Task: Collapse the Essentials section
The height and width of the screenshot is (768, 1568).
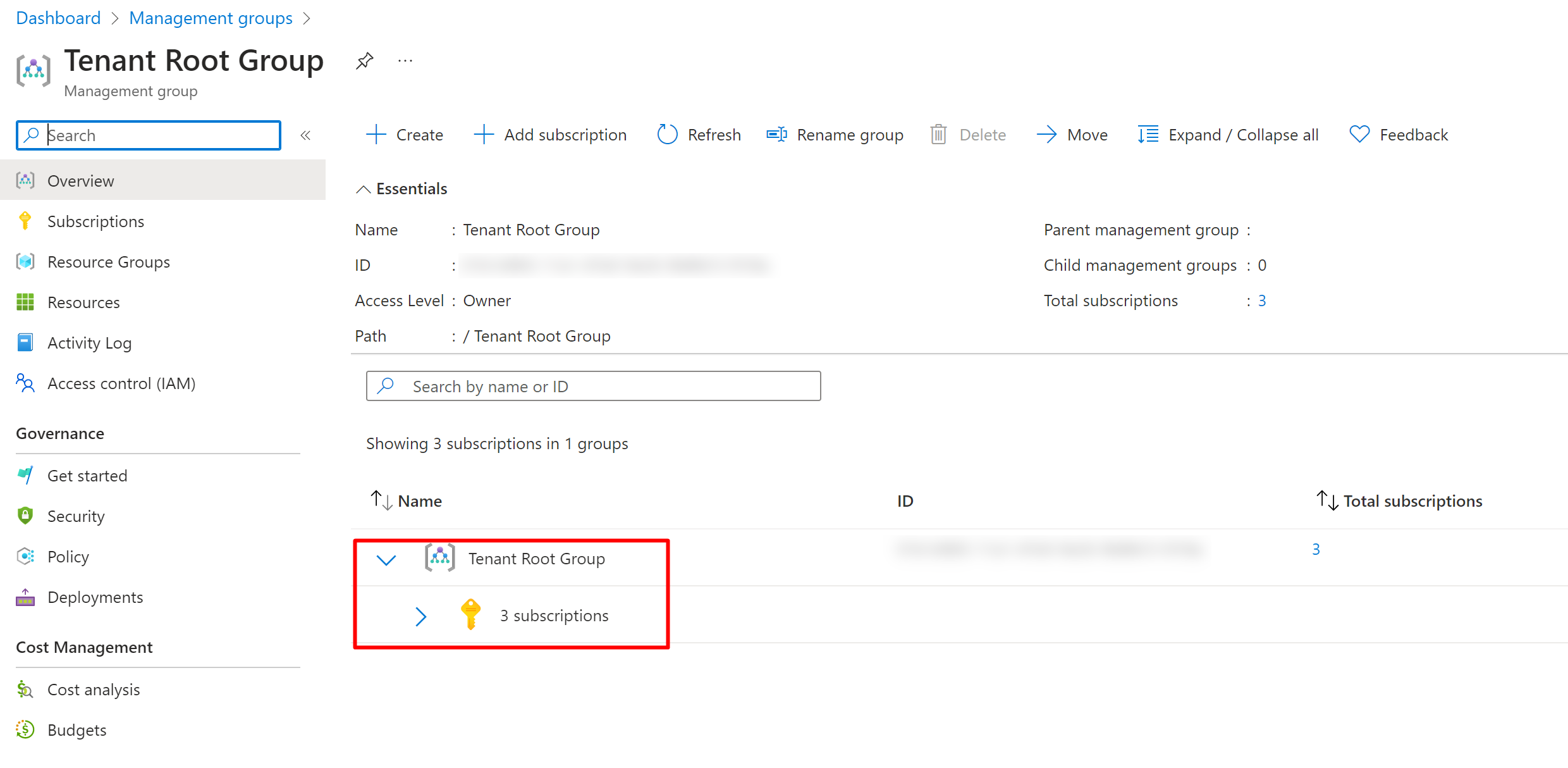Action: pyautogui.click(x=363, y=189)
